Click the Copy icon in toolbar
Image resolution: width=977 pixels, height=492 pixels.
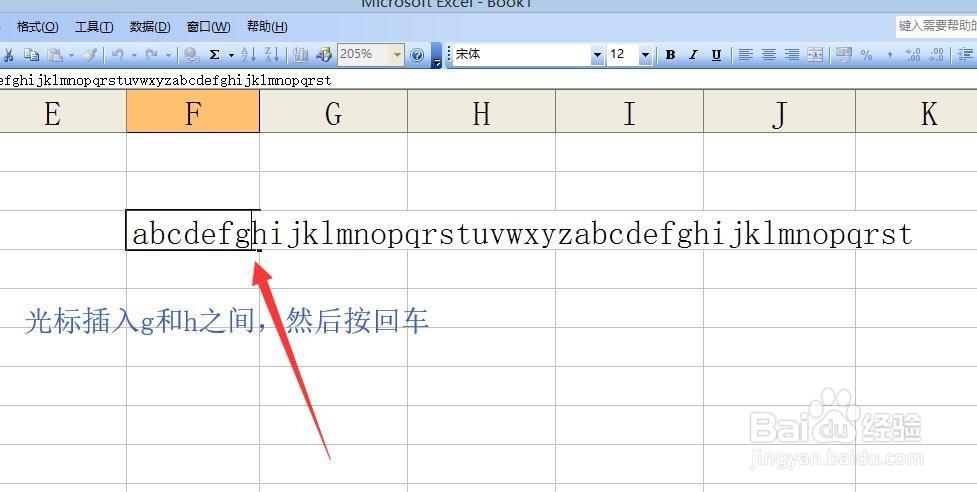pyautogui.click(x=31, y=55)
